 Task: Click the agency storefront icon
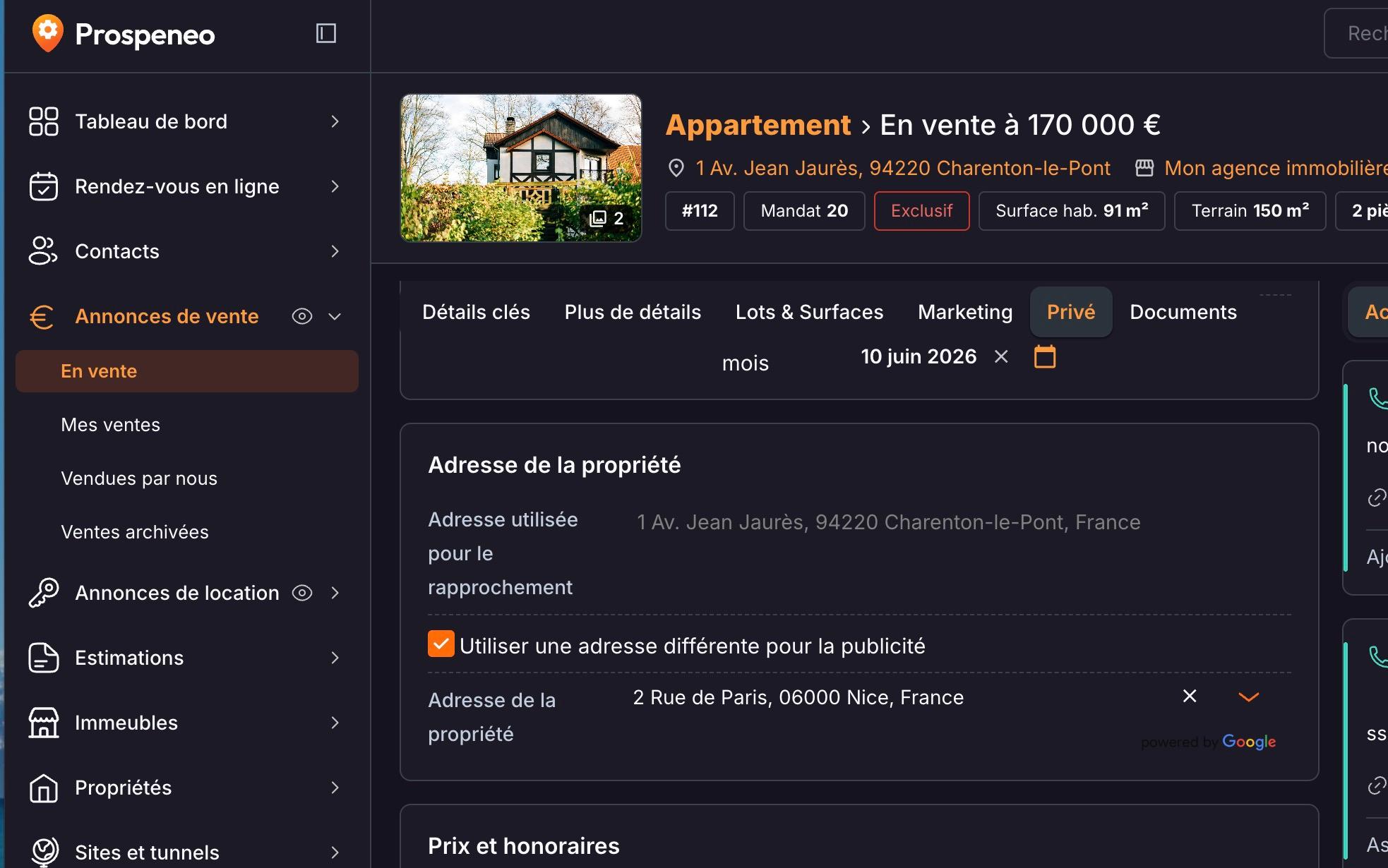[1144, 168]
